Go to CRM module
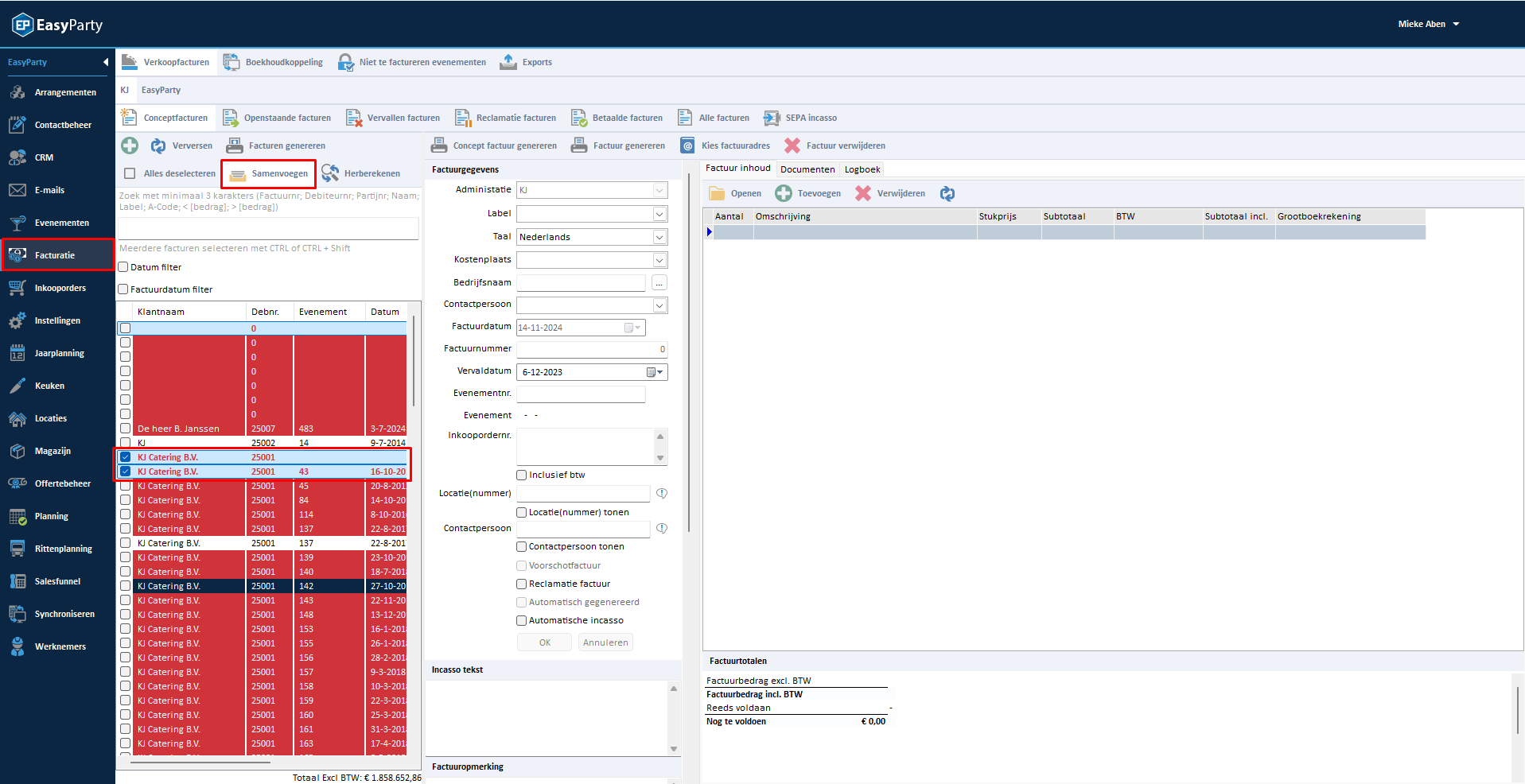Screen dimensions: 1525x784 (32, 157)
